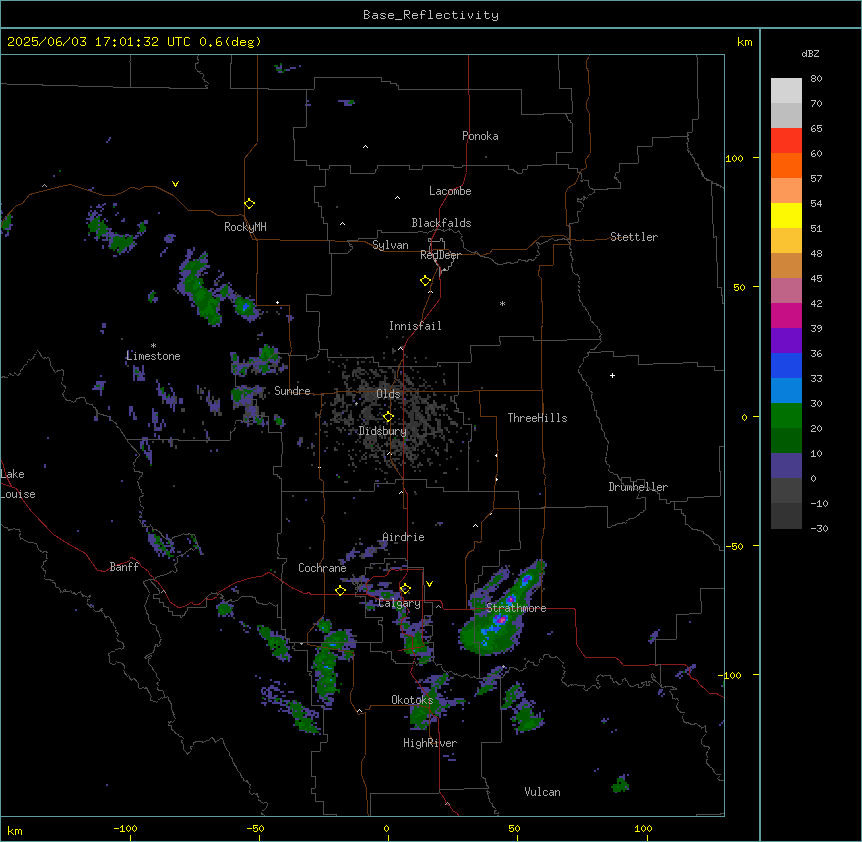Click the orange 57-60 dBZ legend swatch
862x842 pixels.
point(786,165)
